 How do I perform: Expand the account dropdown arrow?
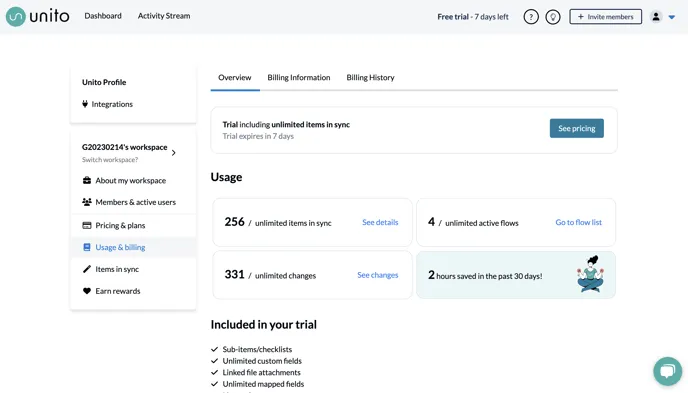672,17
